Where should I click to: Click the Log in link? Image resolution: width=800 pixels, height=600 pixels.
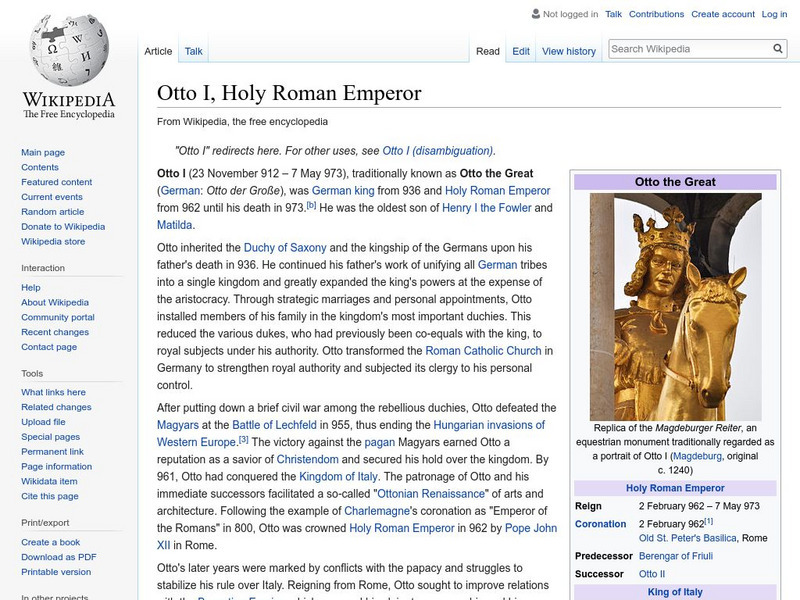click(x=774, y=15)
